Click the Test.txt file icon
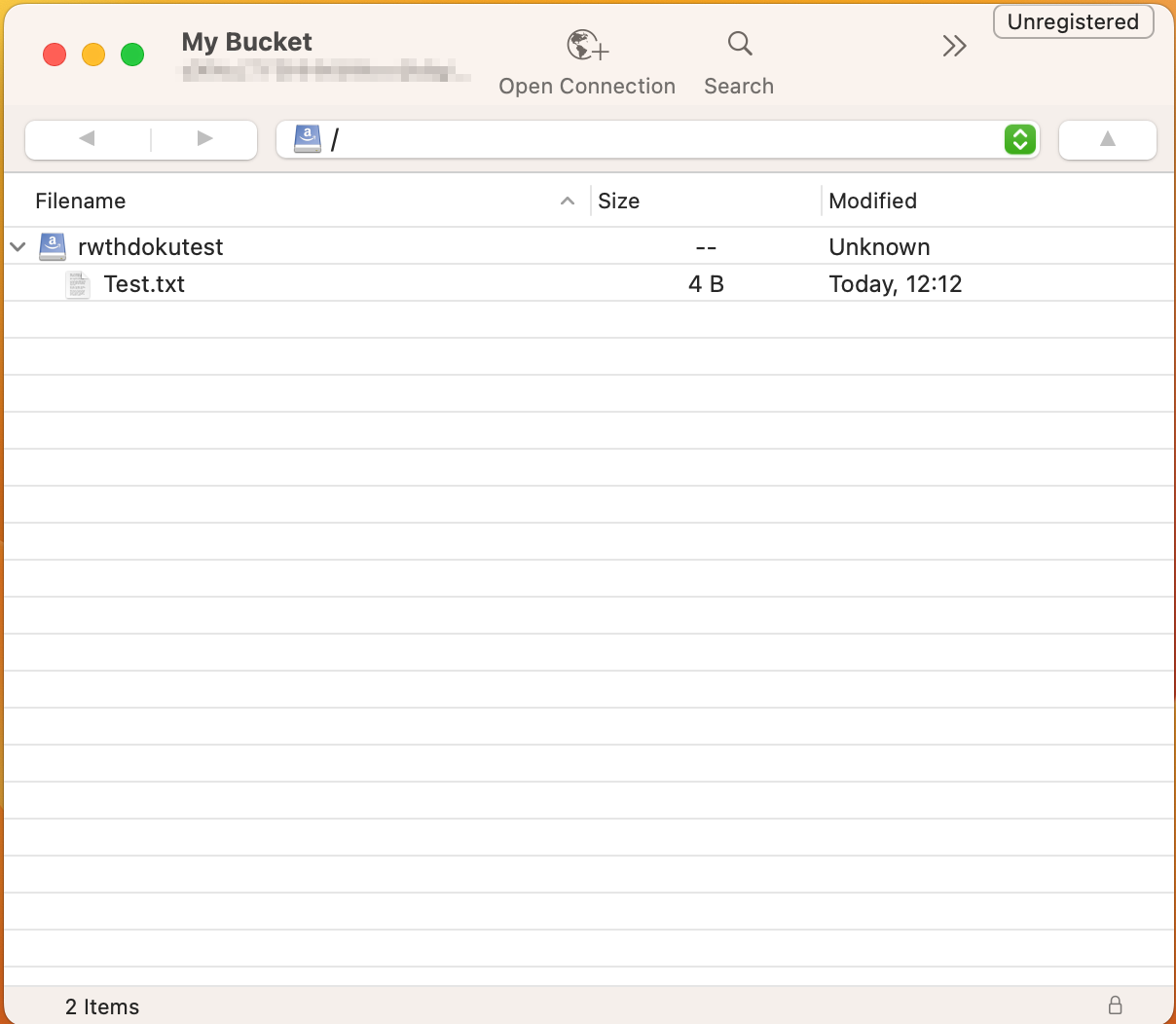1176x1024 pixels. 78,284
